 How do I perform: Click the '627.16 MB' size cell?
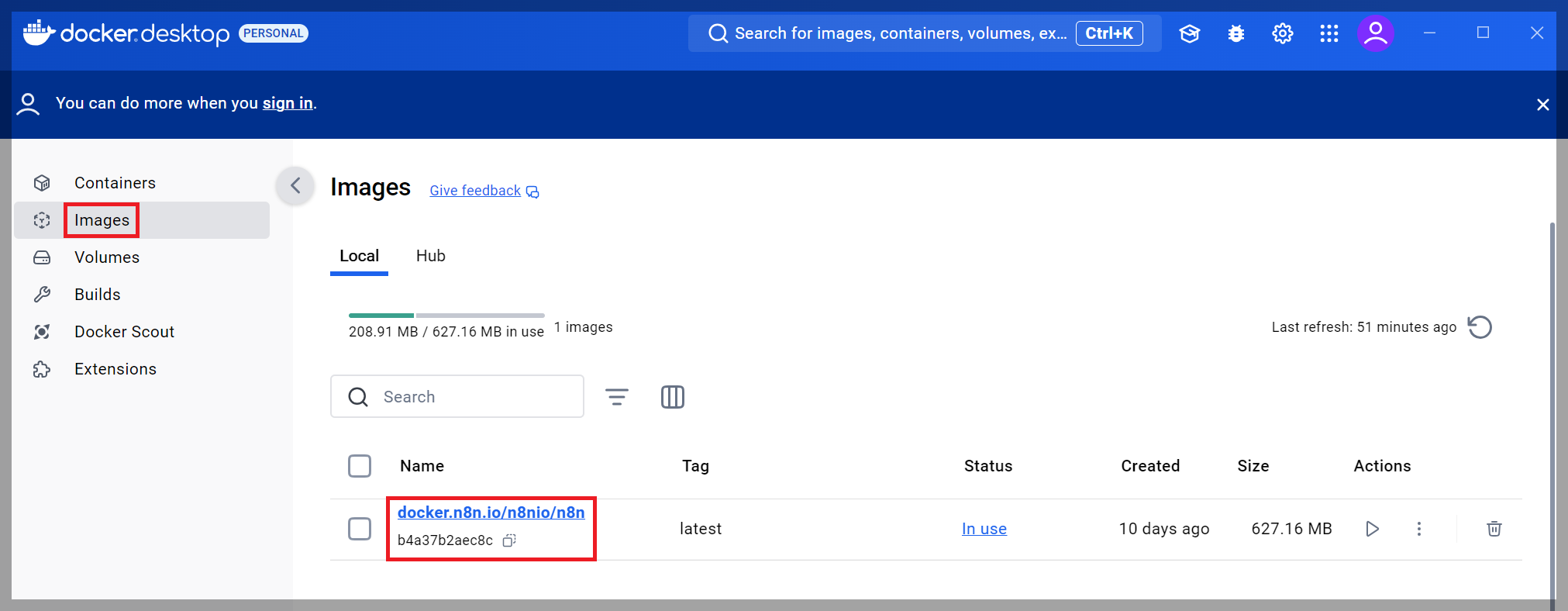(1291, 529)
